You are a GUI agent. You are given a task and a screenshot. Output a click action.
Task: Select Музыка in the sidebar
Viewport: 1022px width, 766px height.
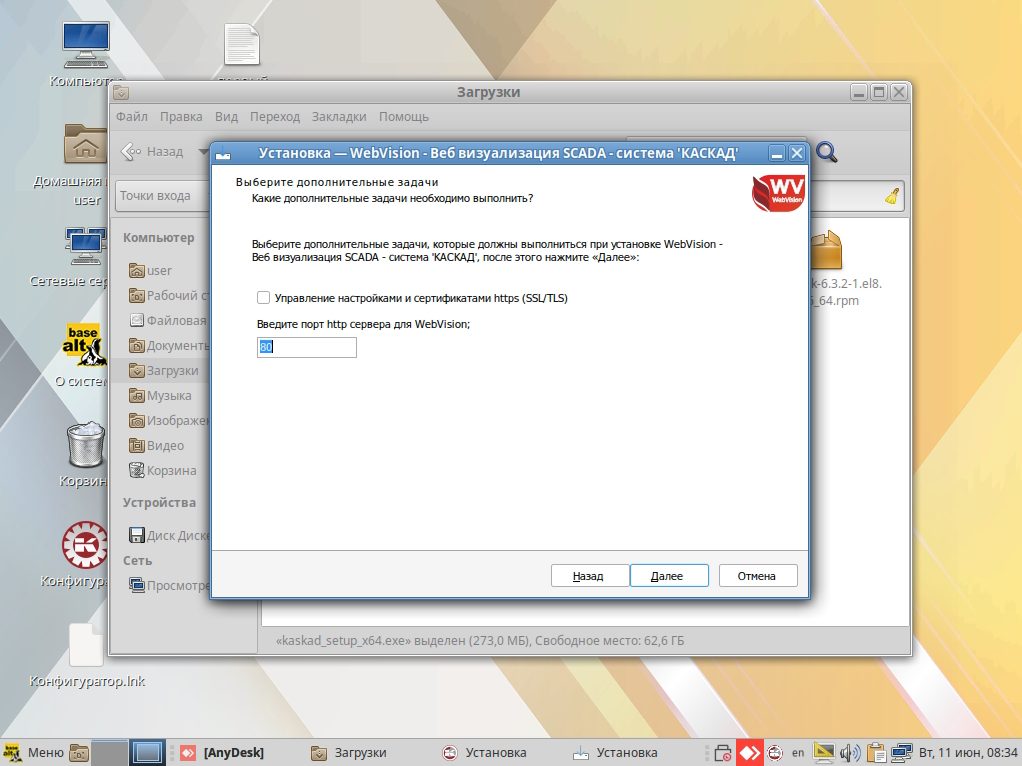point(168,396)
